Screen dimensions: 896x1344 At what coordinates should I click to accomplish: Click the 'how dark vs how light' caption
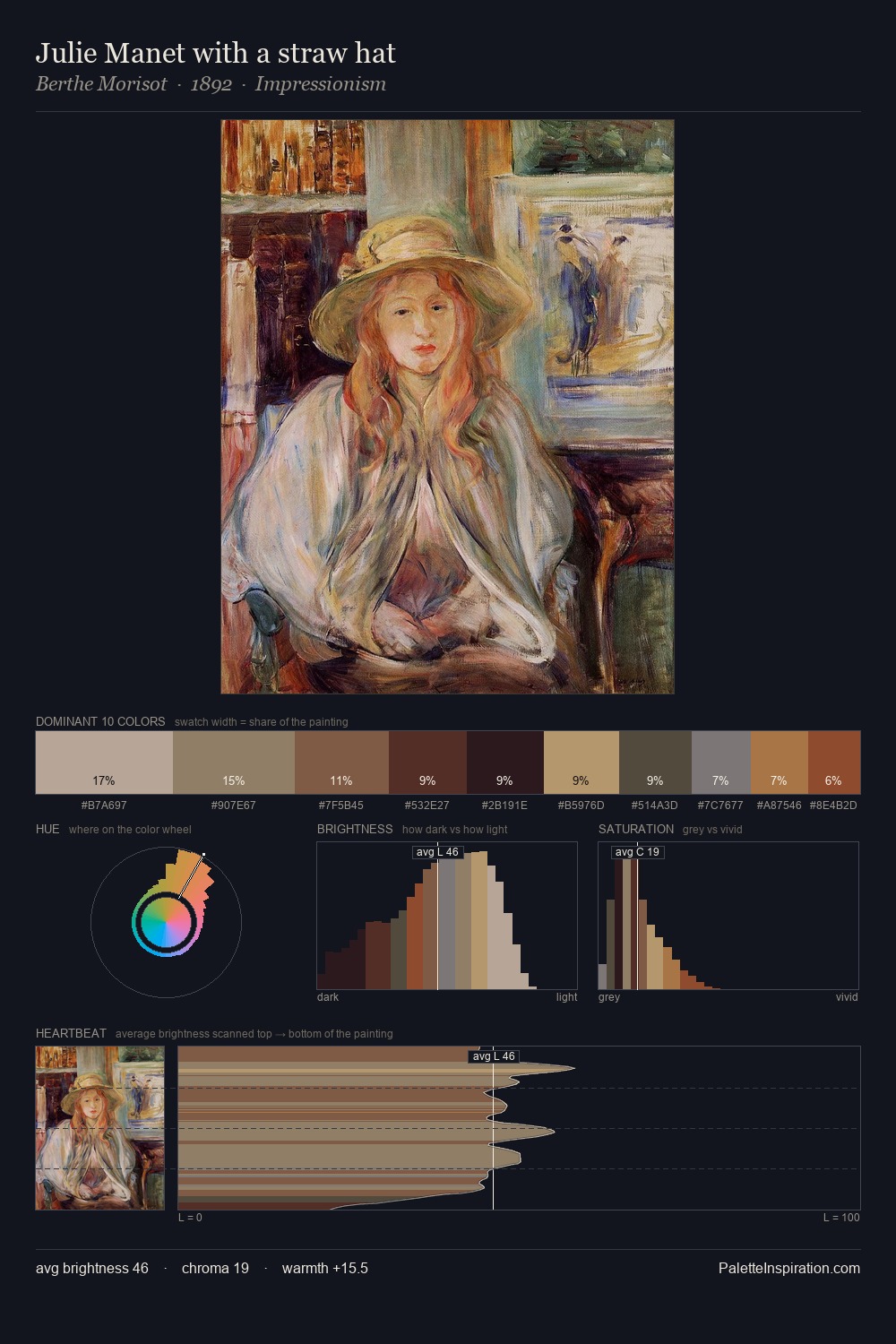455,830
